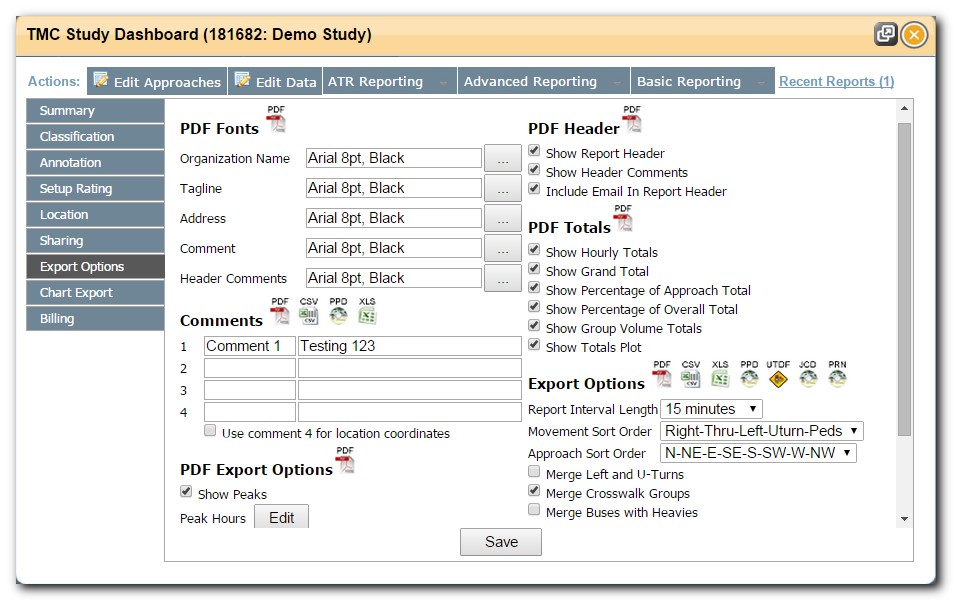The image size is (953, 601).
Task: Click the Save button
Action: [x=500, y=542]
